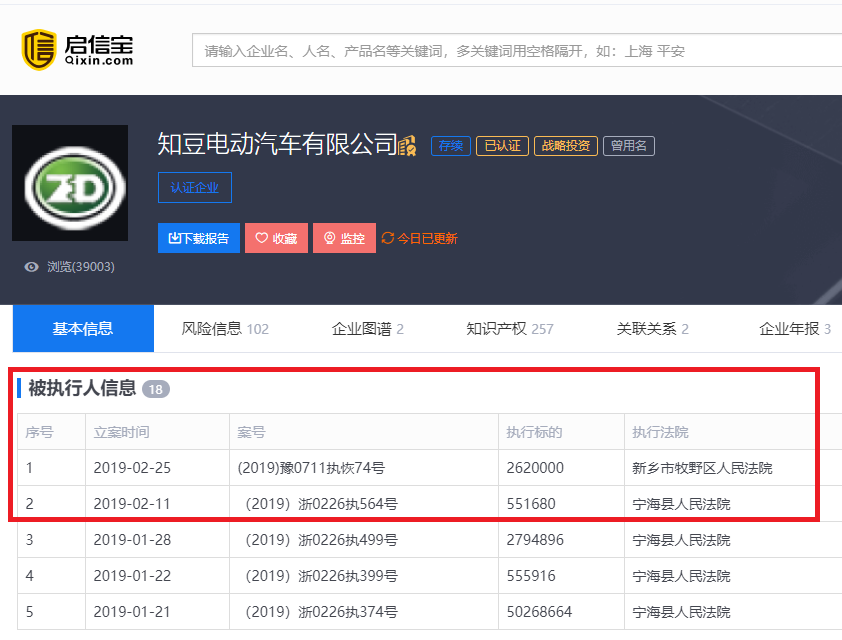Click the 存续 status tag
The height and width of the screenshot is (640, 842).
coord(450,145)
